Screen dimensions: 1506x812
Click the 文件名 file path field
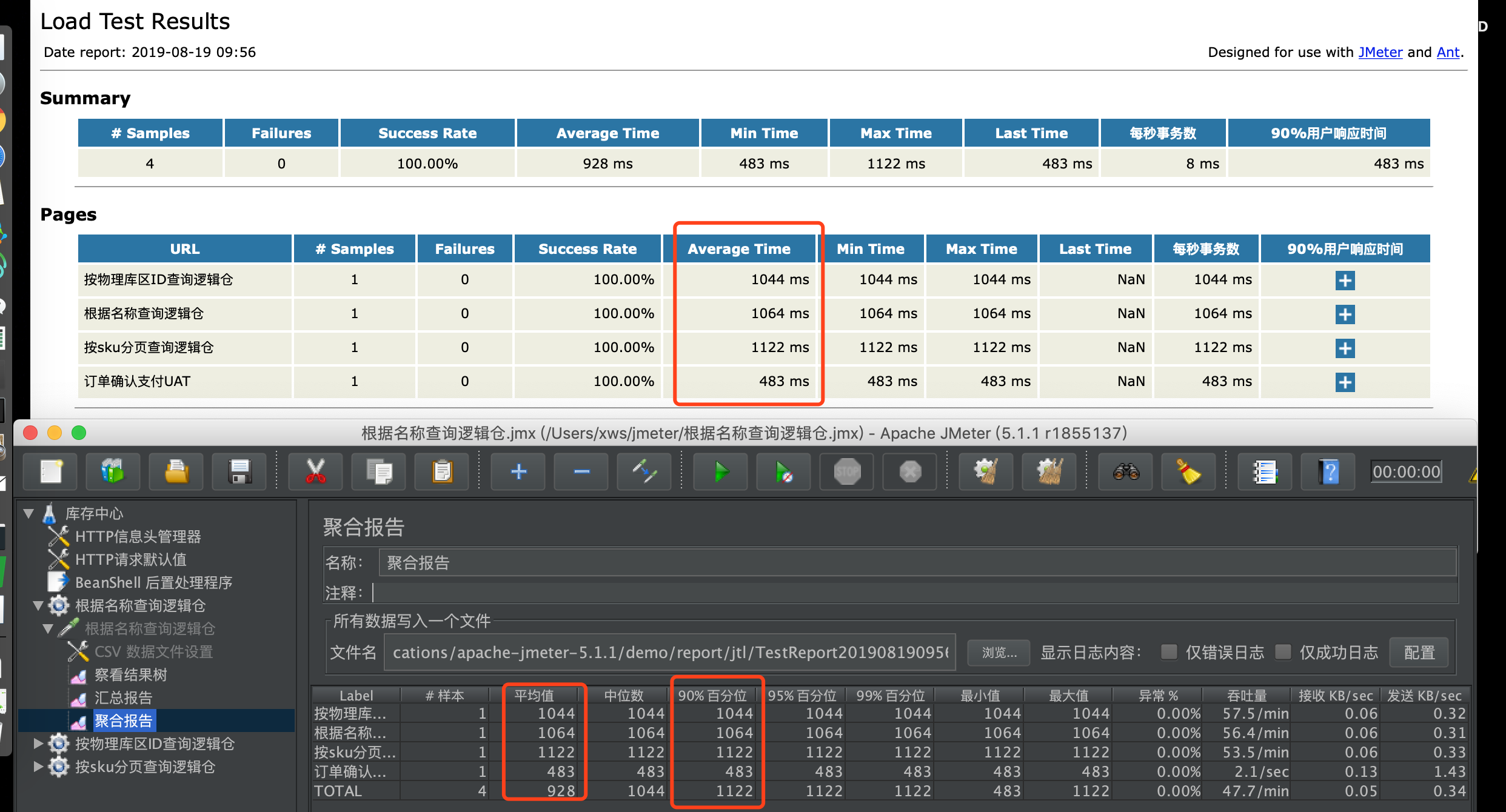pyautogui.click(x=669, y=652)
